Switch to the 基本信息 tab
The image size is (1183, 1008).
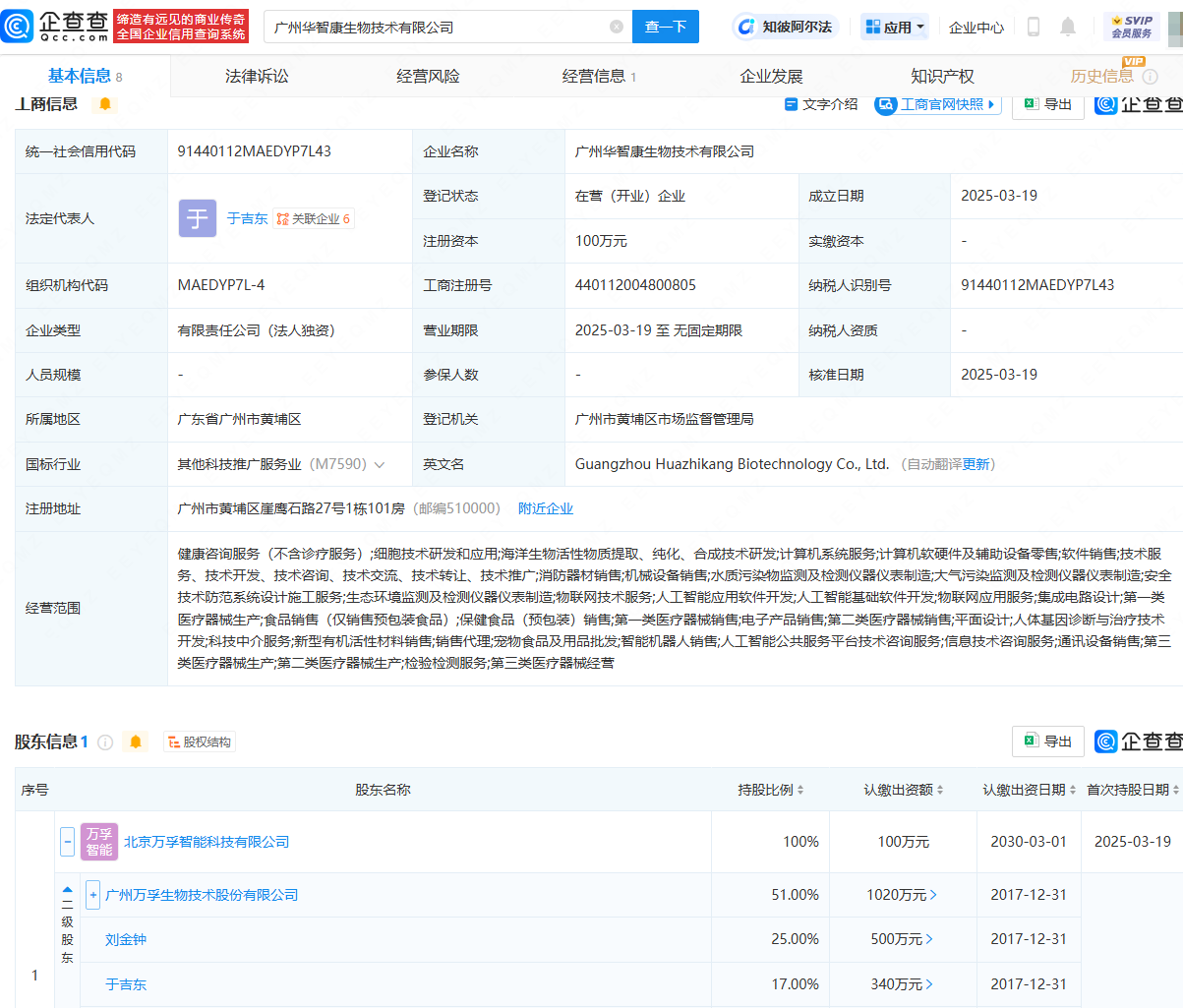point(86,76)
